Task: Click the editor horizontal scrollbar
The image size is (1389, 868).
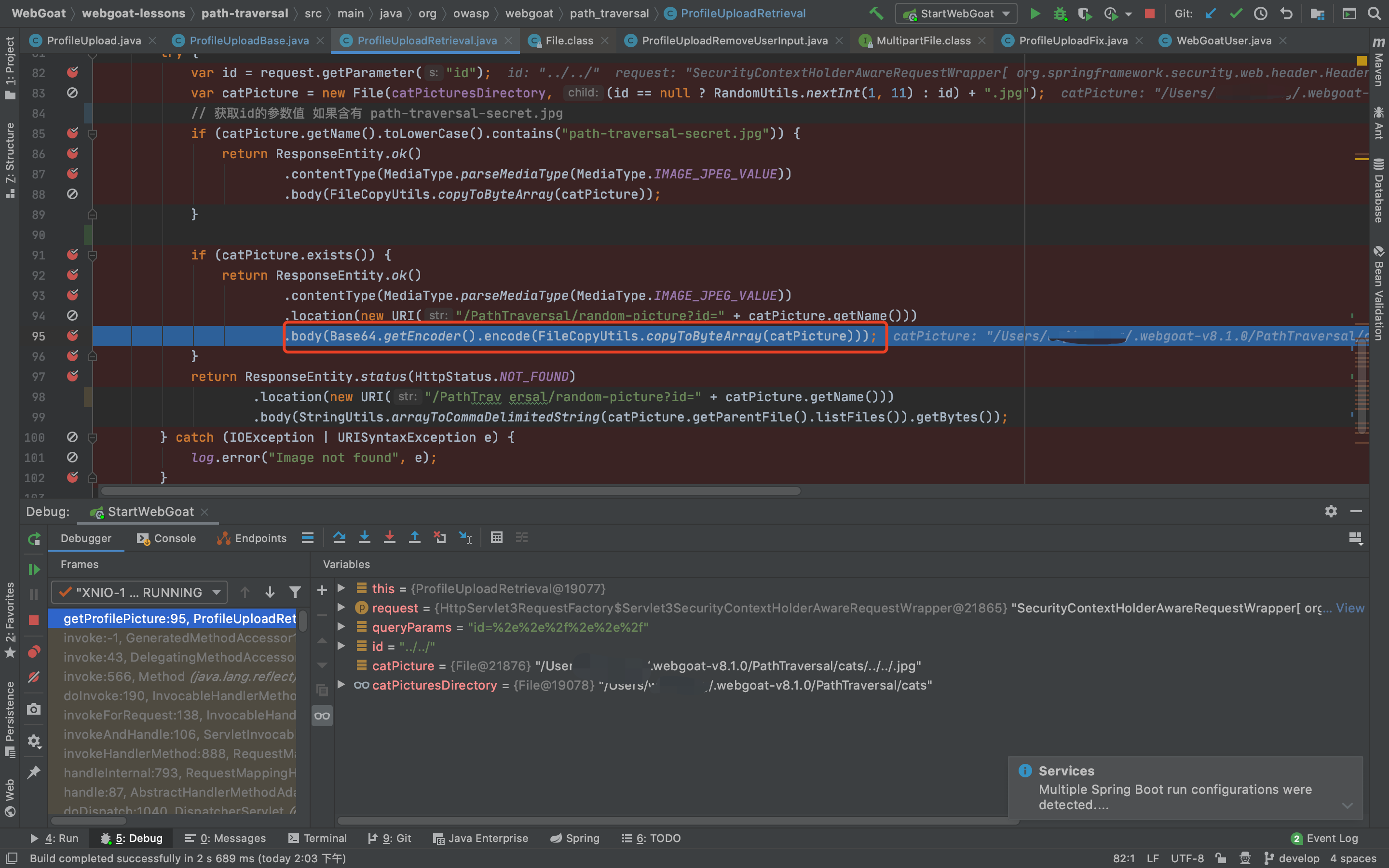Action: click(450, 491)
